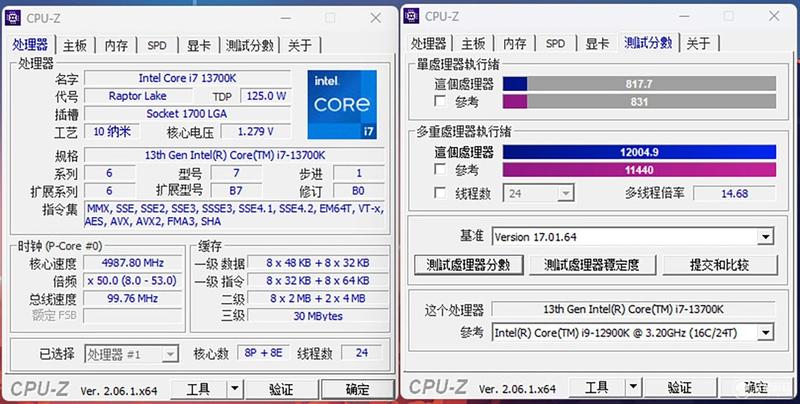Open 显卡 tab in left window
This screenshot has height=404, width=800.
(198, 45)
